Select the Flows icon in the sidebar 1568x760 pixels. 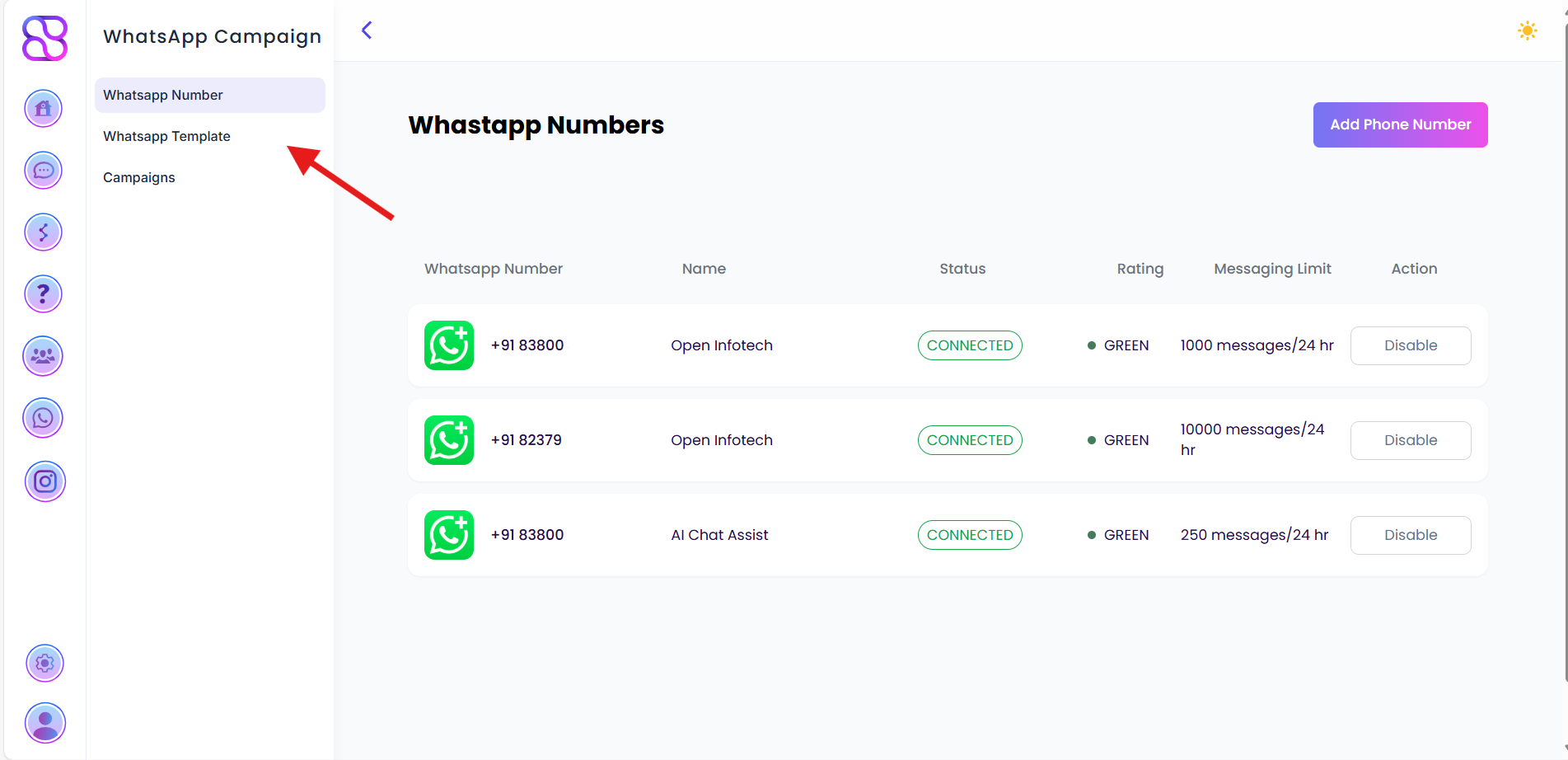point(43,232)
